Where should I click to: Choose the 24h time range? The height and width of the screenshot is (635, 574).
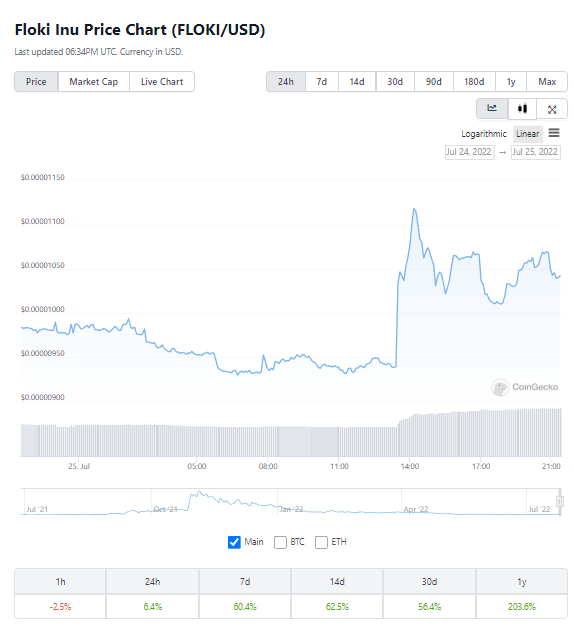tap(286, 82)
